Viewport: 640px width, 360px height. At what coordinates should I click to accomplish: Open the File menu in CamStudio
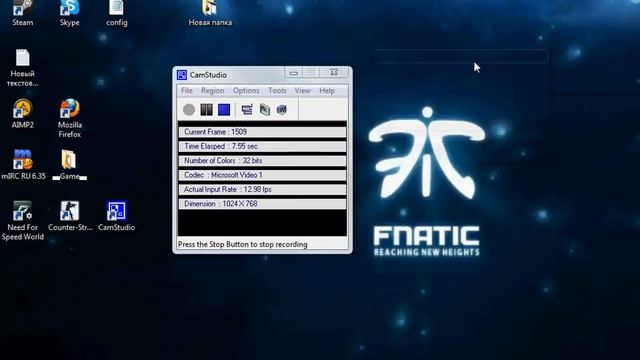(x=187, y=91)
